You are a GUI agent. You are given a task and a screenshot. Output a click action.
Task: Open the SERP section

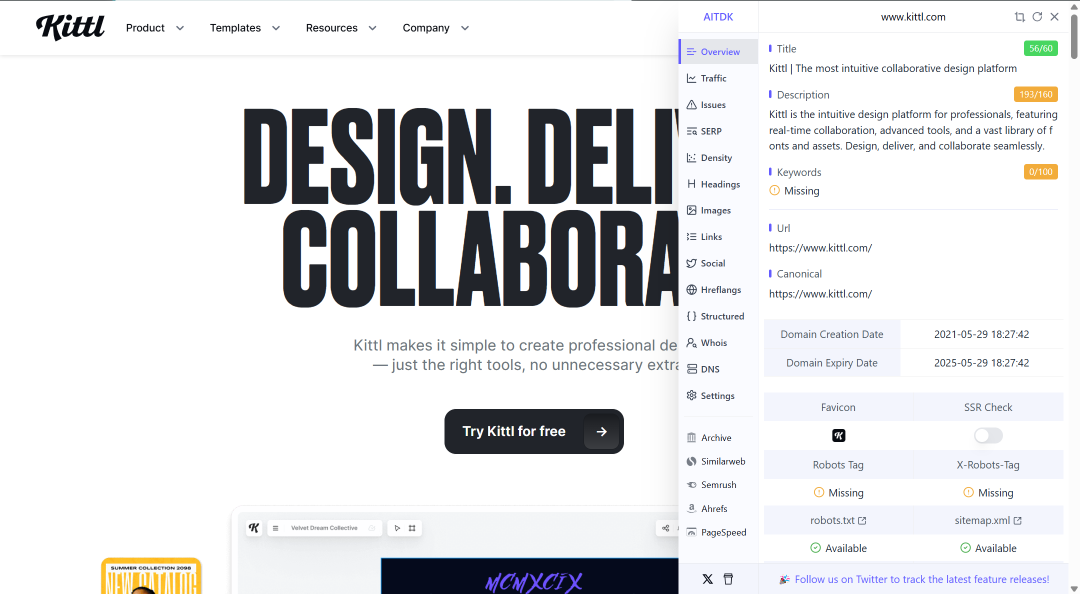coord(711,131)
